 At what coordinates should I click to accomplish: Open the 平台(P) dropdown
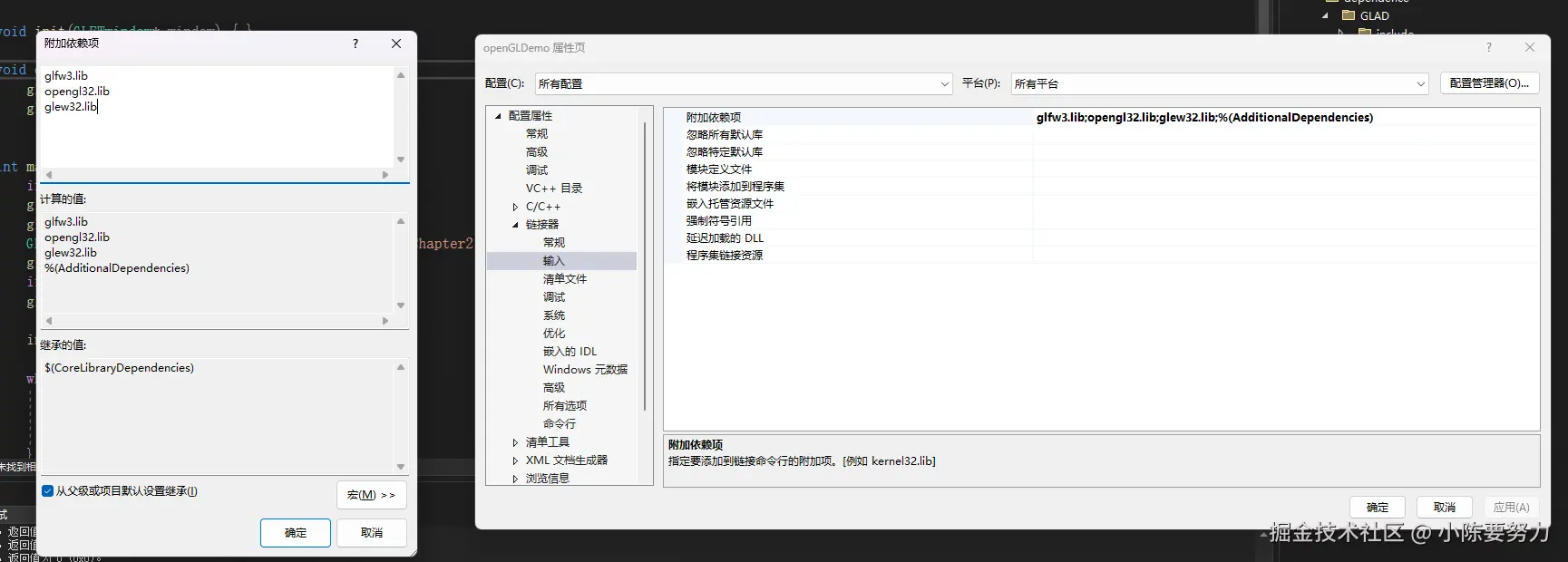1219,83
